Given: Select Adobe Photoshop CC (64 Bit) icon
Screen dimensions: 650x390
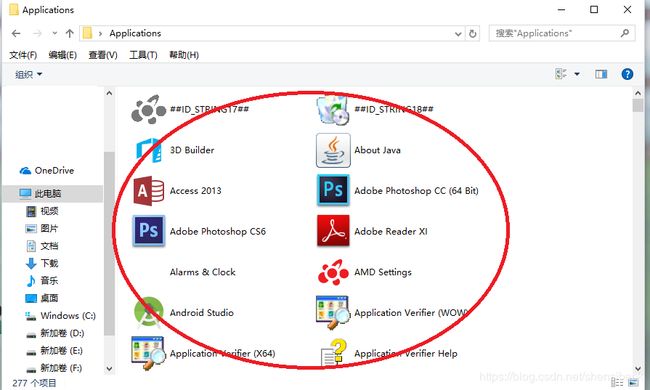Looking at the screenshot, I should 333,190.
